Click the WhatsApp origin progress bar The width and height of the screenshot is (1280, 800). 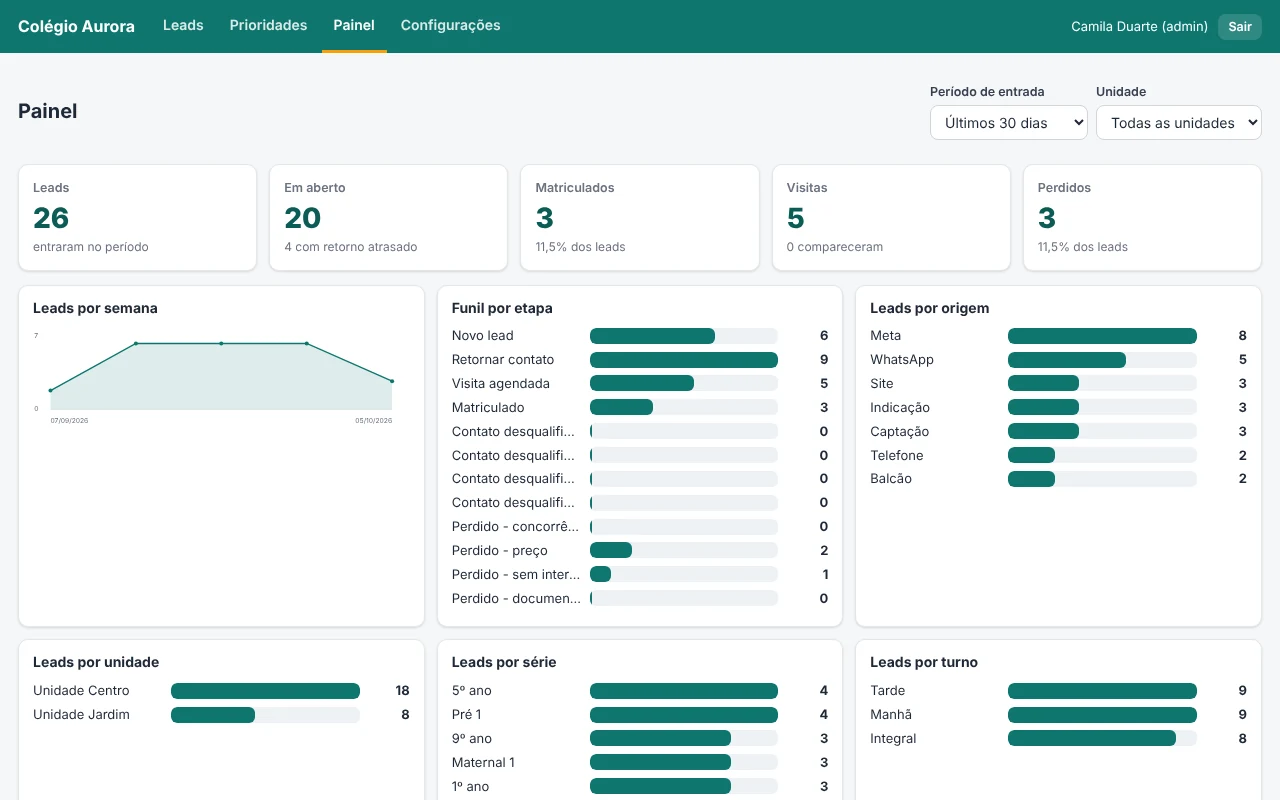[x=1102, y=360]
